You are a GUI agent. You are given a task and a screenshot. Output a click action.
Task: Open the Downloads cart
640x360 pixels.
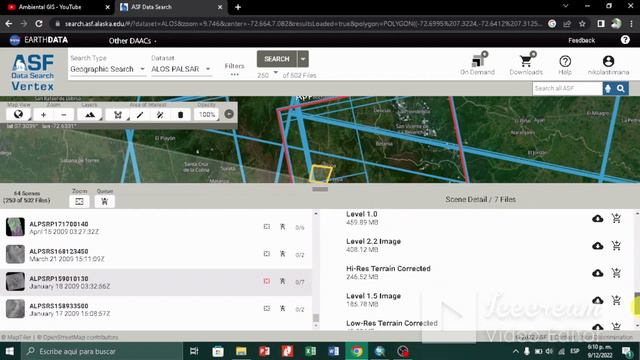(x=526, y=64)
